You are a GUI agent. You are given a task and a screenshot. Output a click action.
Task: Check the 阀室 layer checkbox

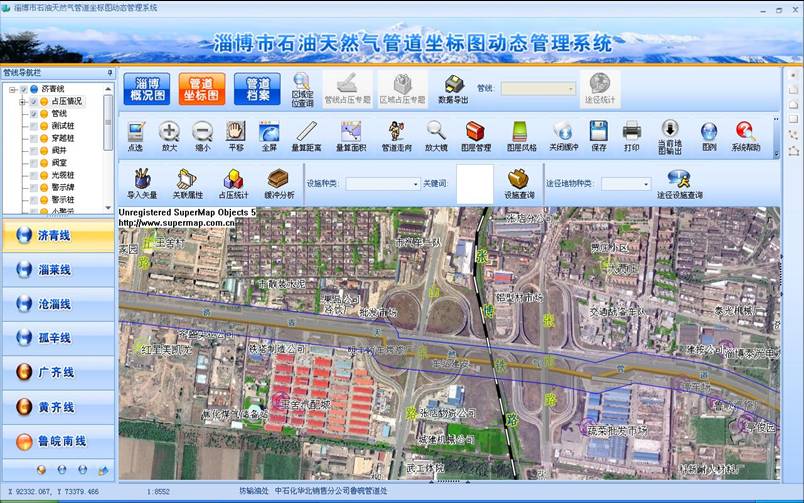[x=34, y=163]
